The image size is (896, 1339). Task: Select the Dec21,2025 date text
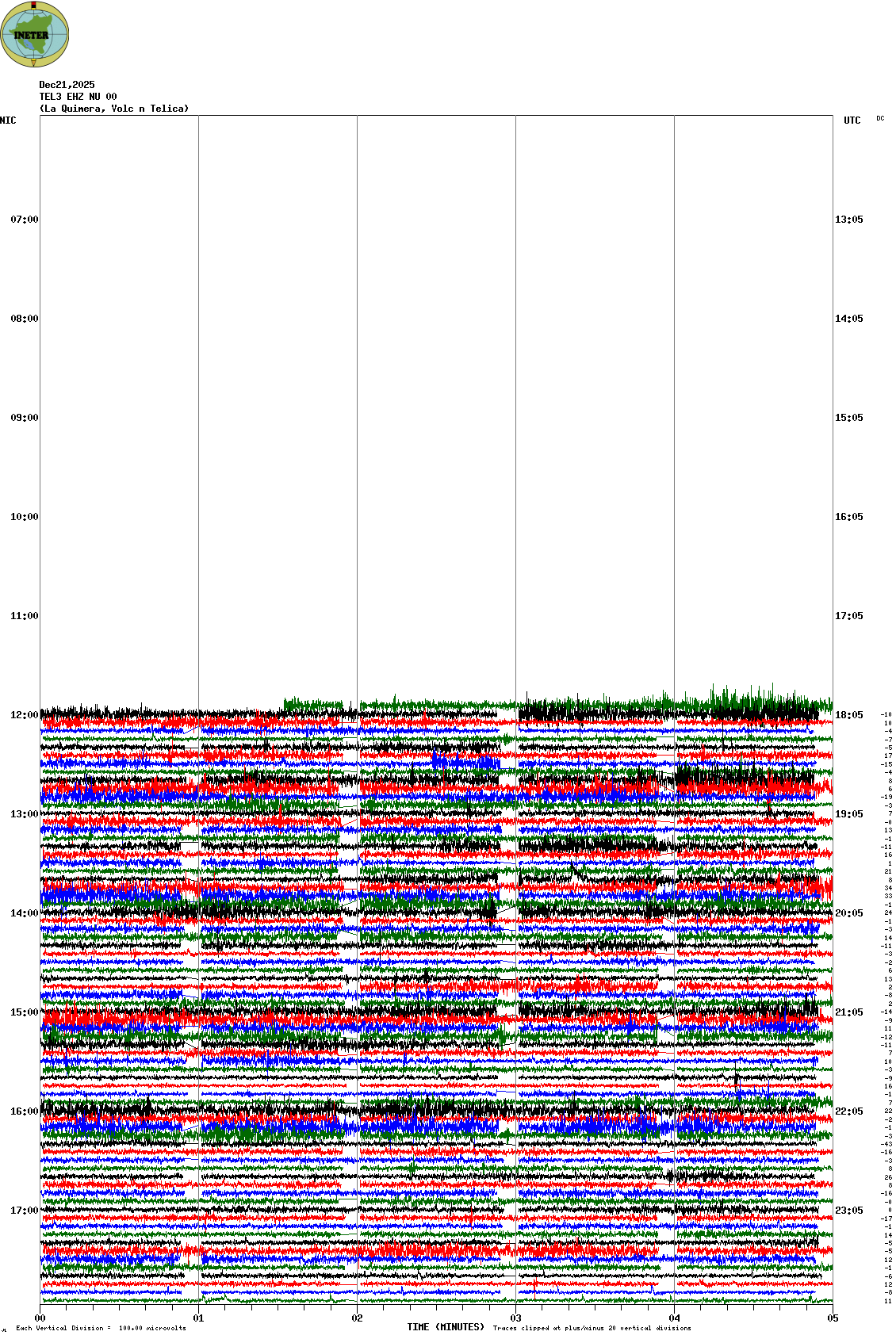67,85
